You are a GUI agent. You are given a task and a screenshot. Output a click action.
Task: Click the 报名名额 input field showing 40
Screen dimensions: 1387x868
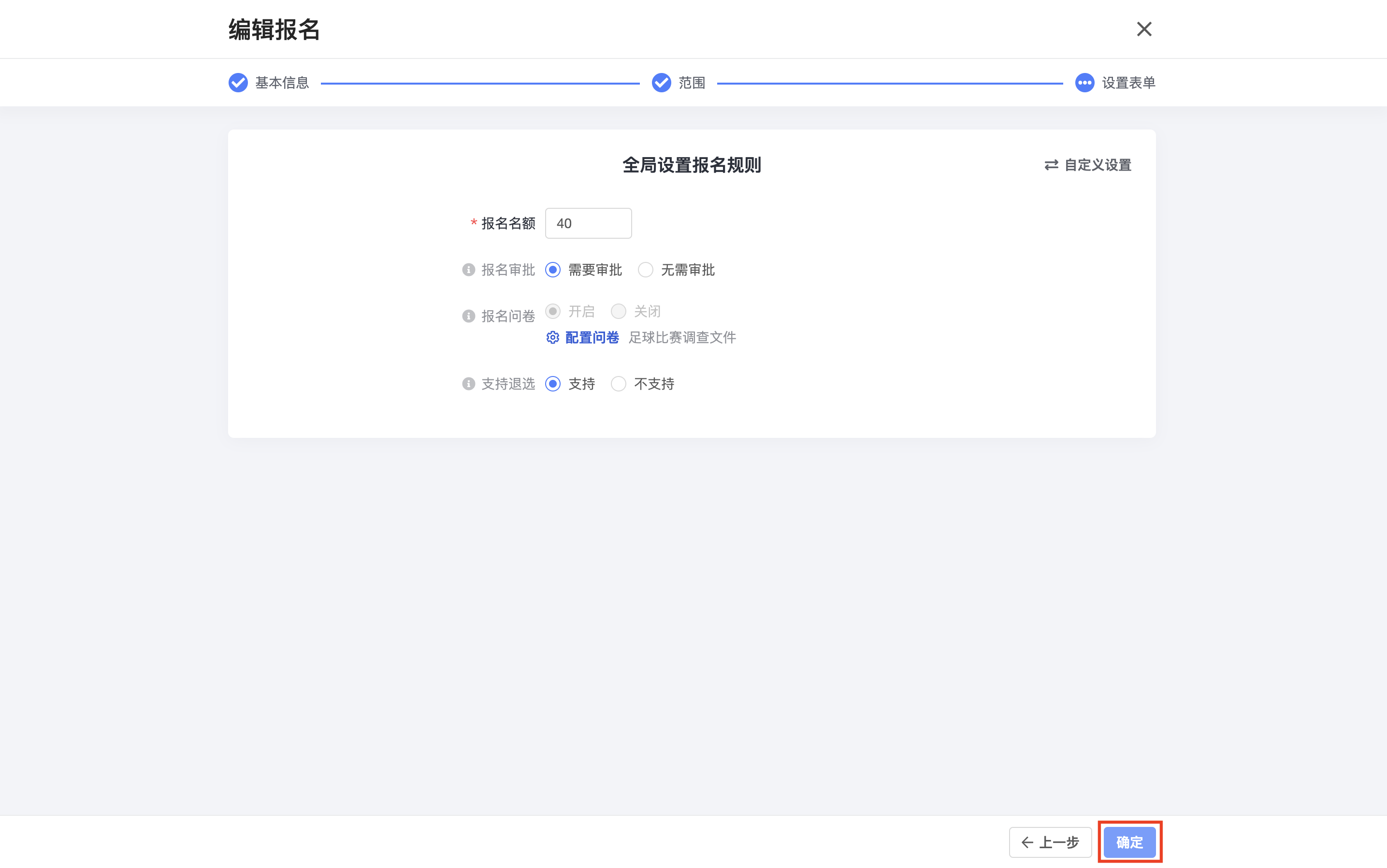588,223
